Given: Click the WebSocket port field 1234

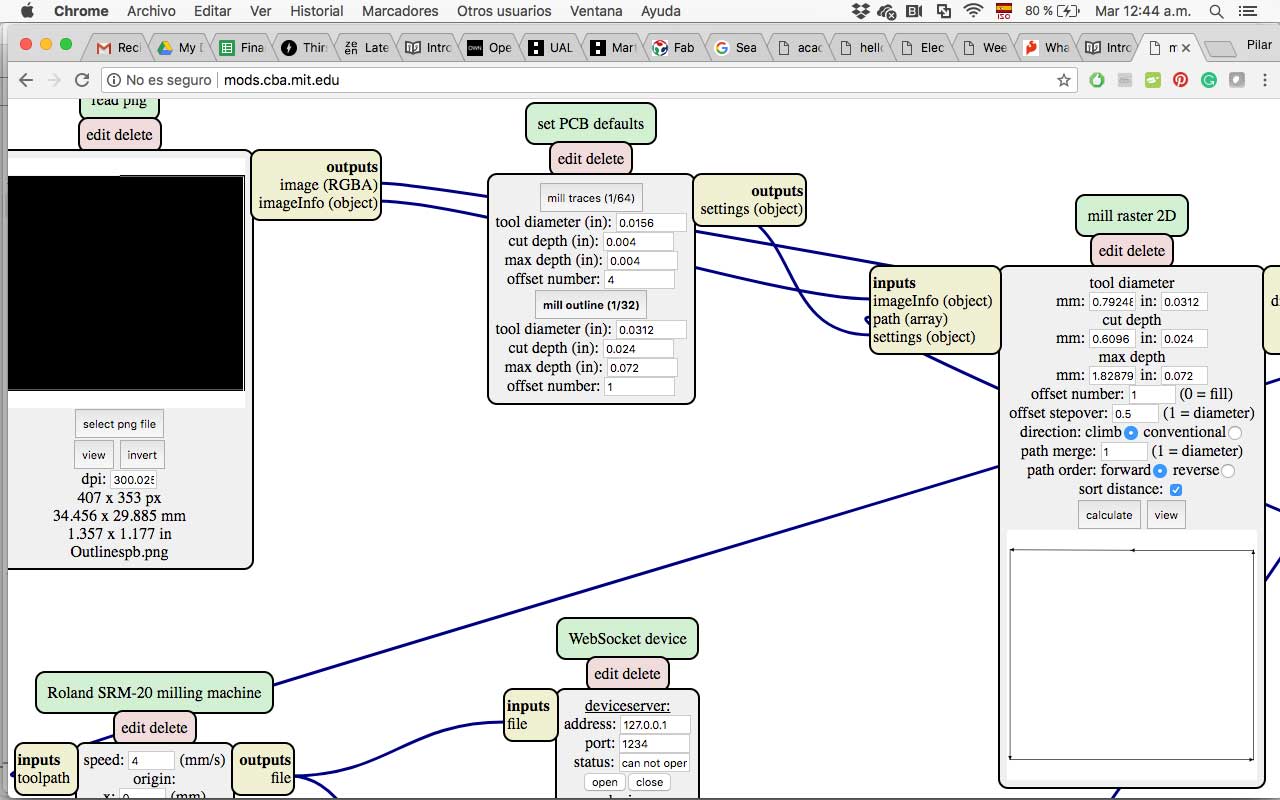Looking at the screenshot, I should point(655,744).
